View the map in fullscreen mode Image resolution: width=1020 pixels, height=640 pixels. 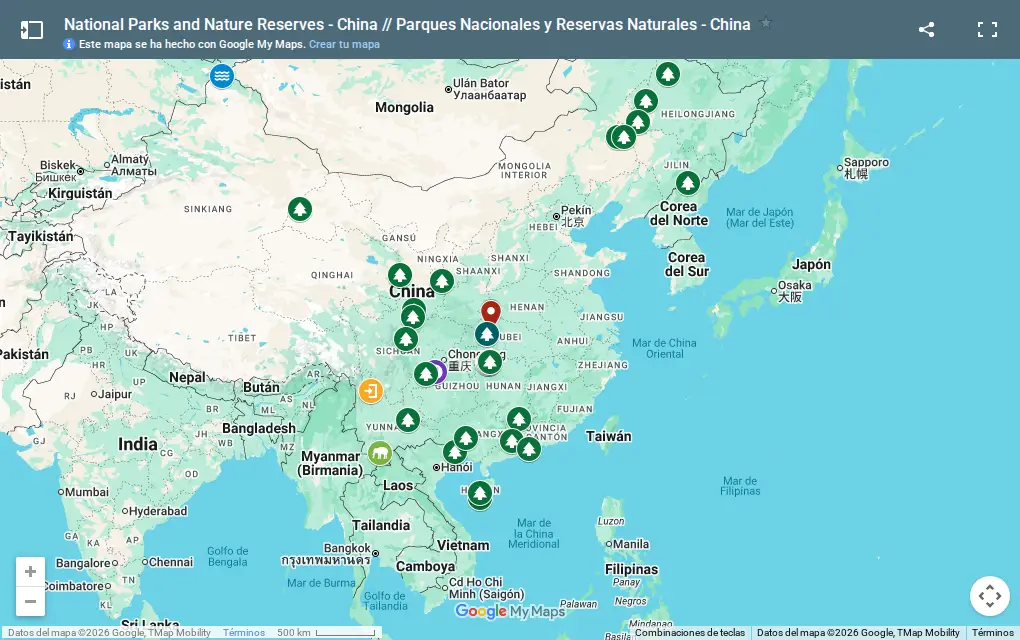tap(987, 29)
